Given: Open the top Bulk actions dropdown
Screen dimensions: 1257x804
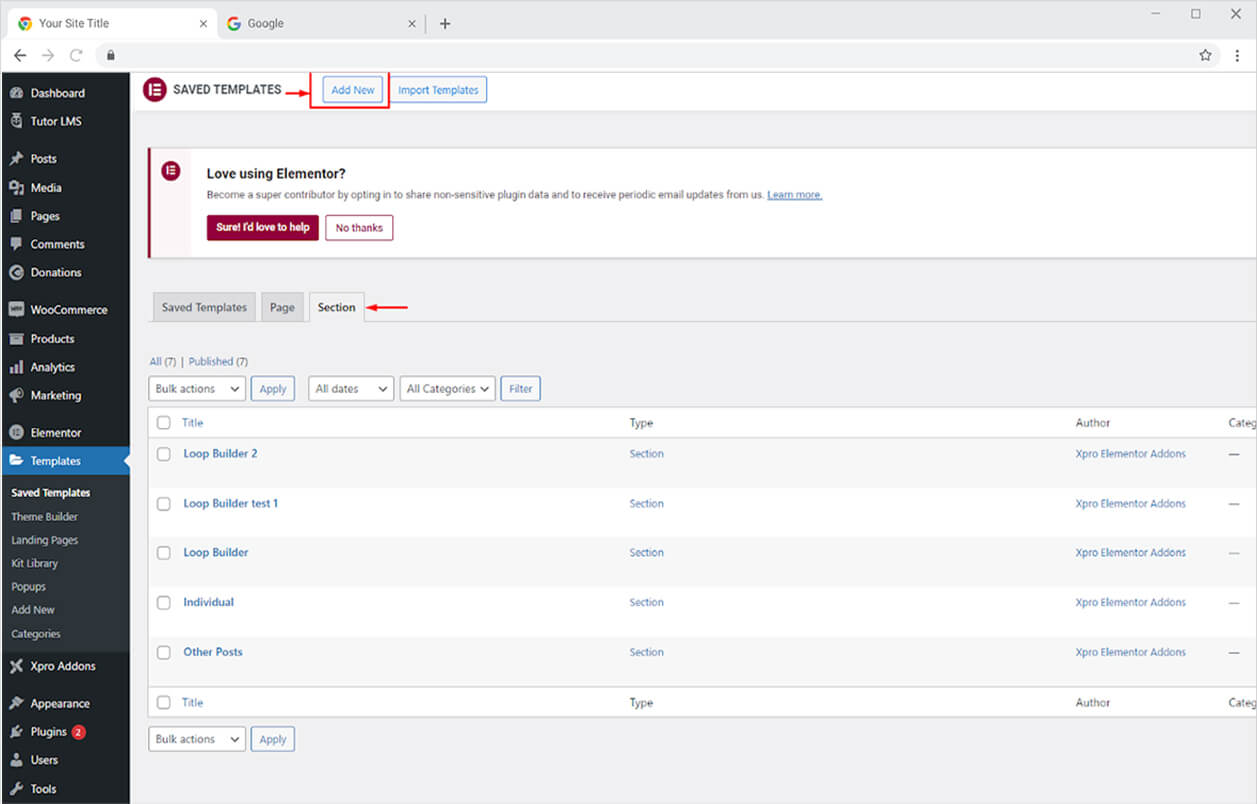Looking at the screenshot, I should 197,389.
